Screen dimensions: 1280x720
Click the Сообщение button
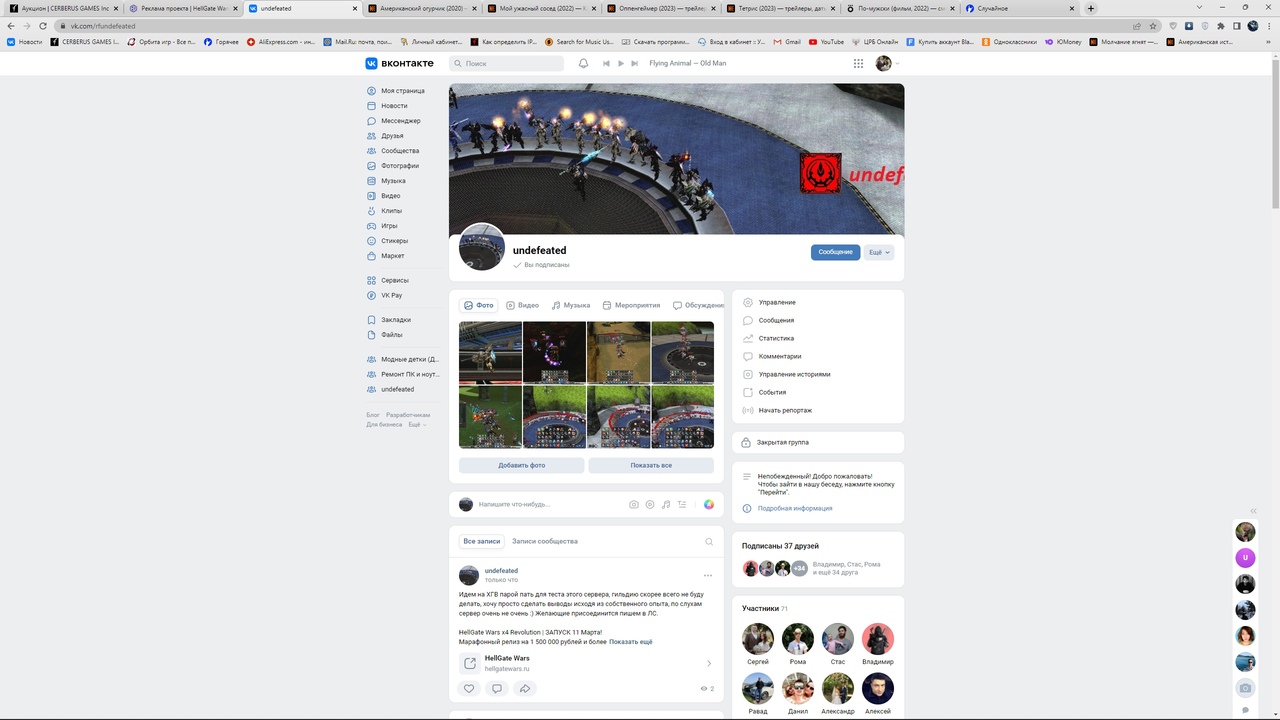click(835, 252)
